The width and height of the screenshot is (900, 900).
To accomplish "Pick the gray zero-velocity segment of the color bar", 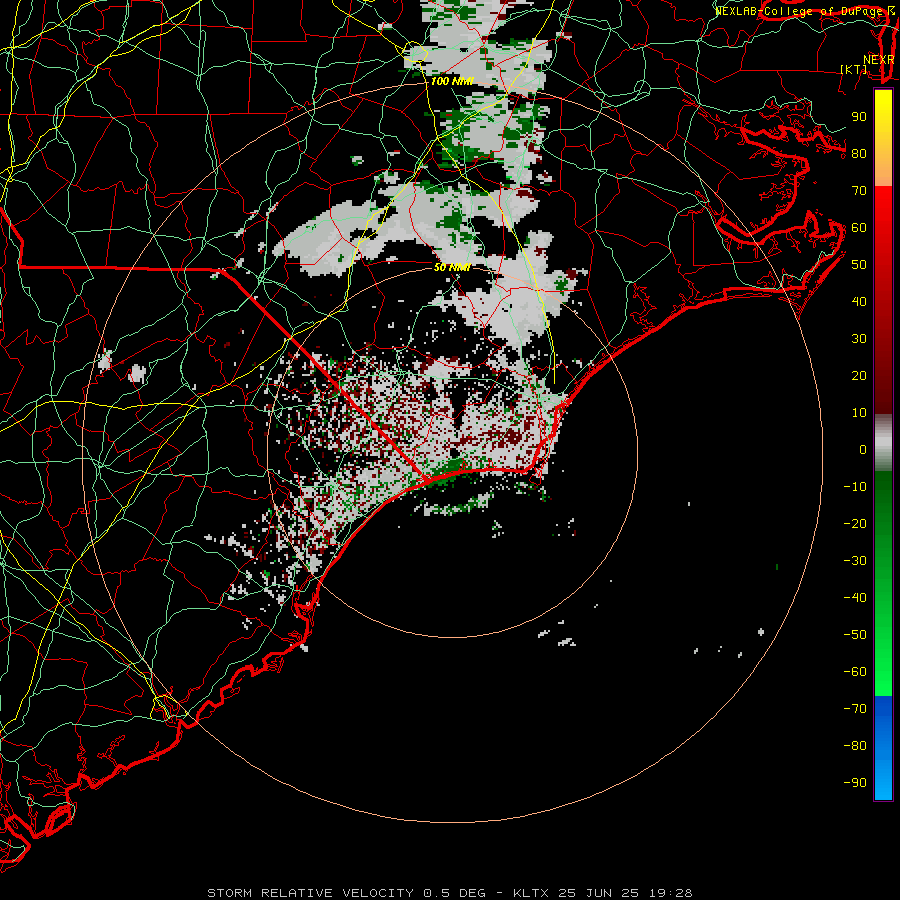I will (883, 443).
